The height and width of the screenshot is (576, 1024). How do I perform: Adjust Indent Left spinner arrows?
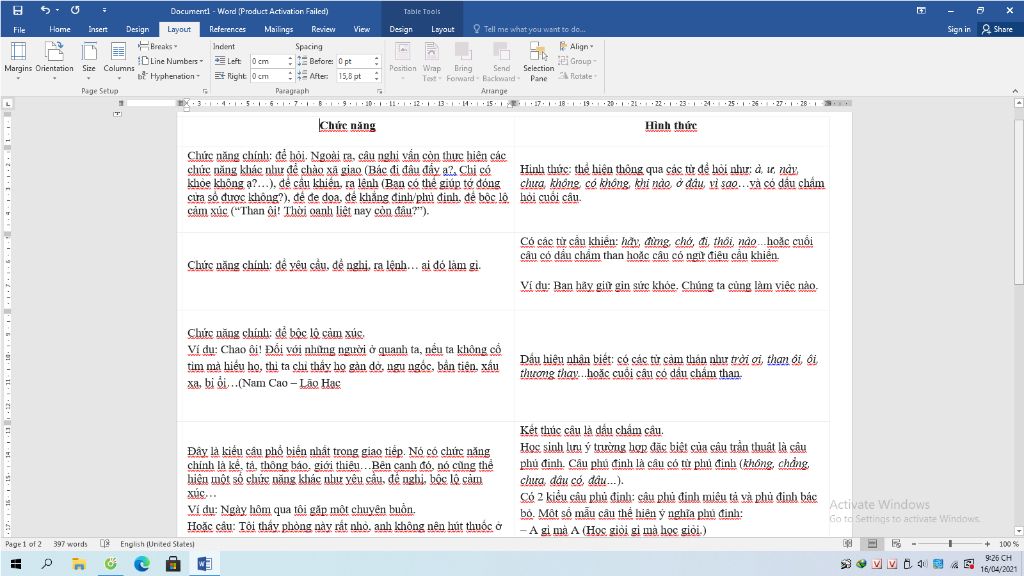pos(290,61)
